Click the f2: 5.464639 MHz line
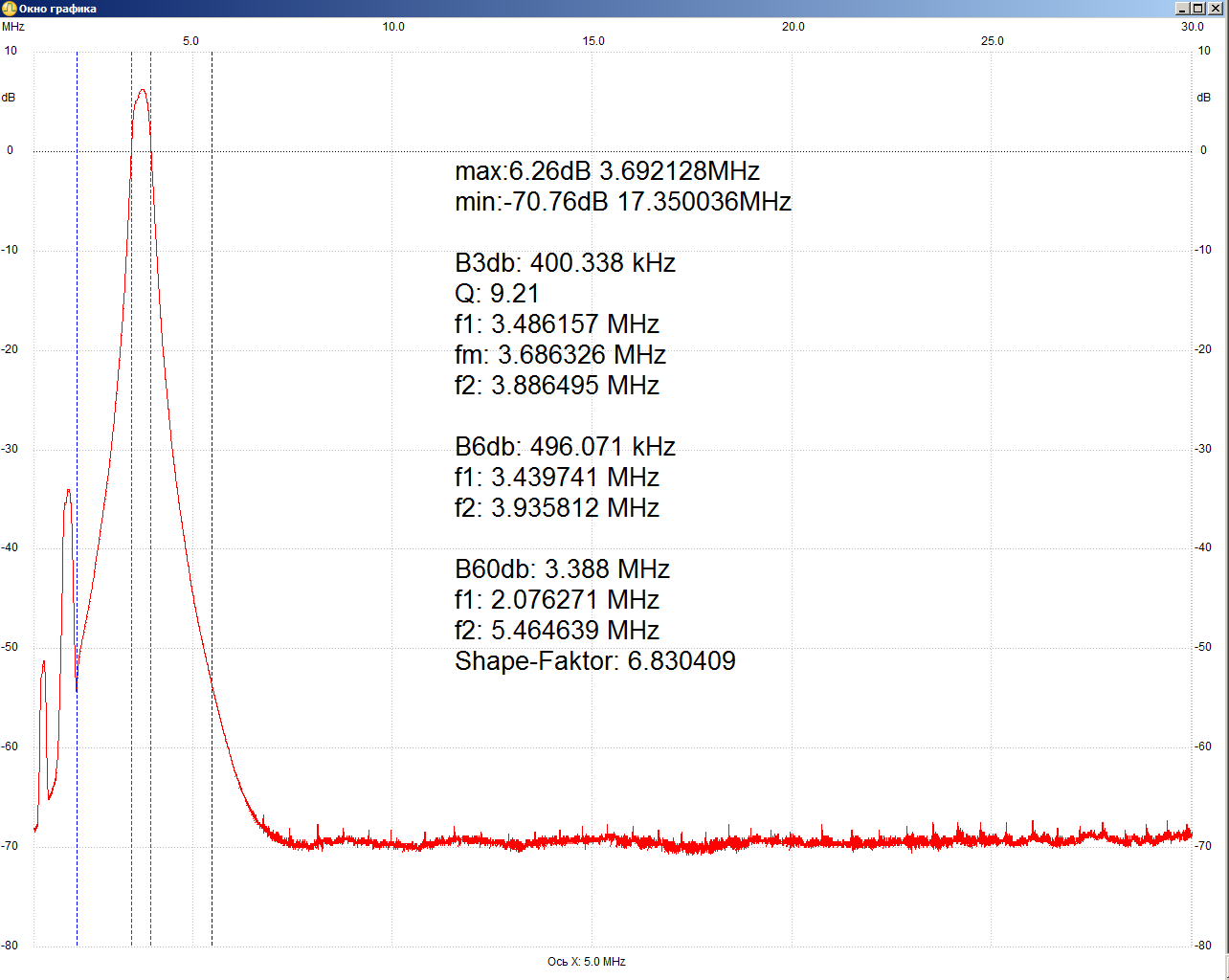Image resolution: width=1229 pixels, height=980 pixels. coord(557,631)
